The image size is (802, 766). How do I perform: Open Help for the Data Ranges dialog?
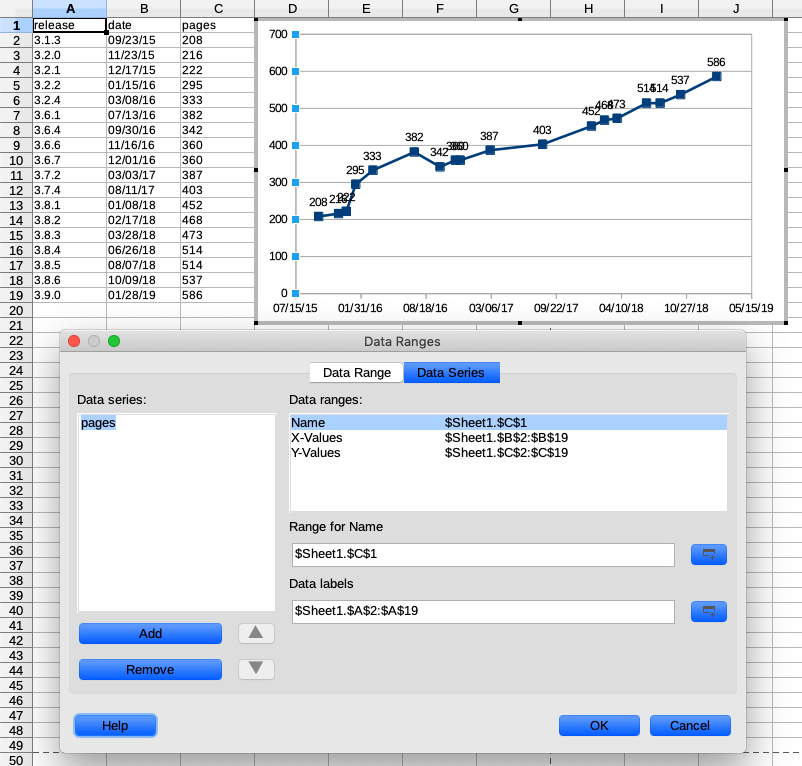(x=115, y=725)
